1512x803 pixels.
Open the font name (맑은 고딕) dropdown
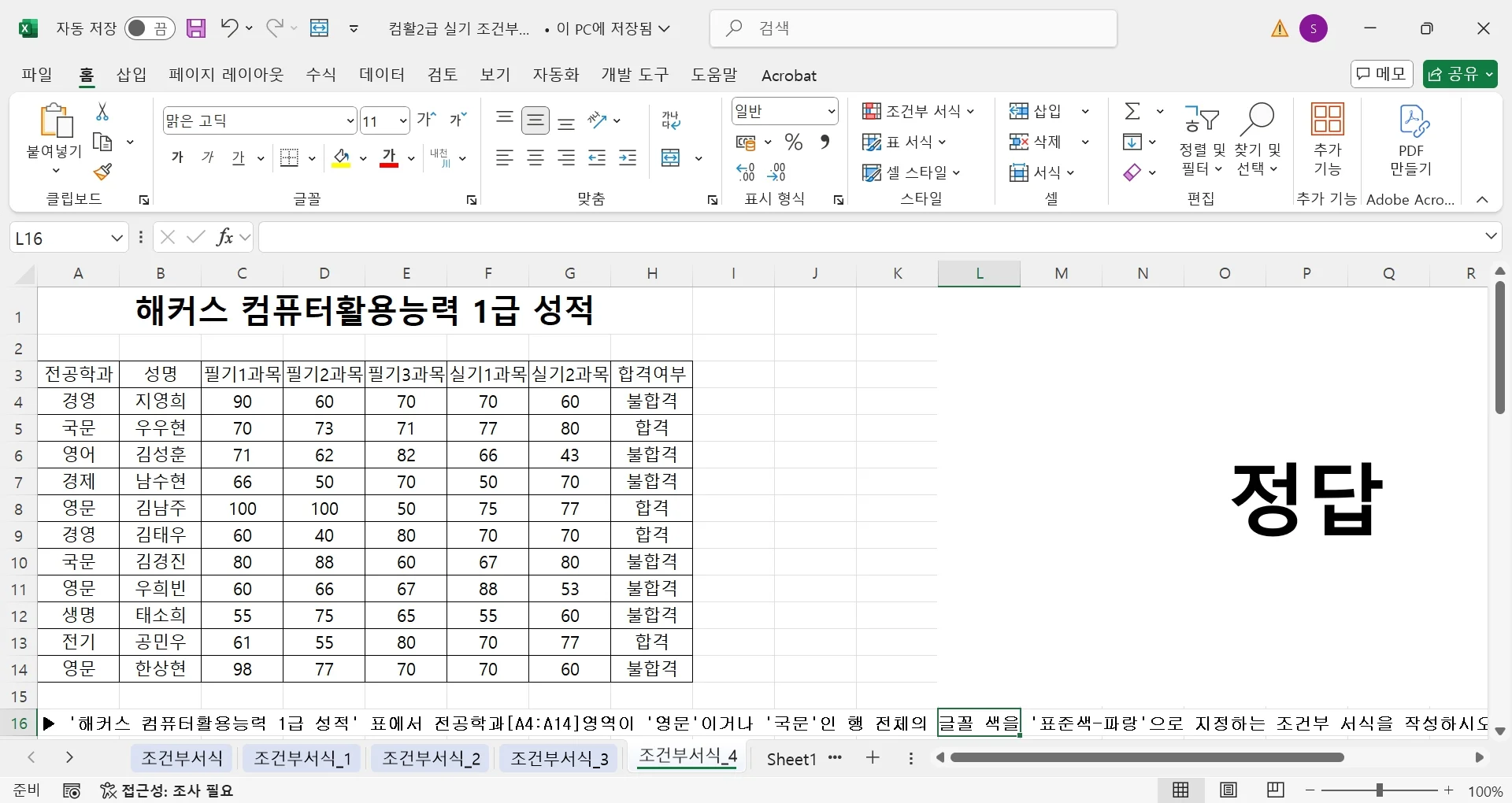(350, 120)
